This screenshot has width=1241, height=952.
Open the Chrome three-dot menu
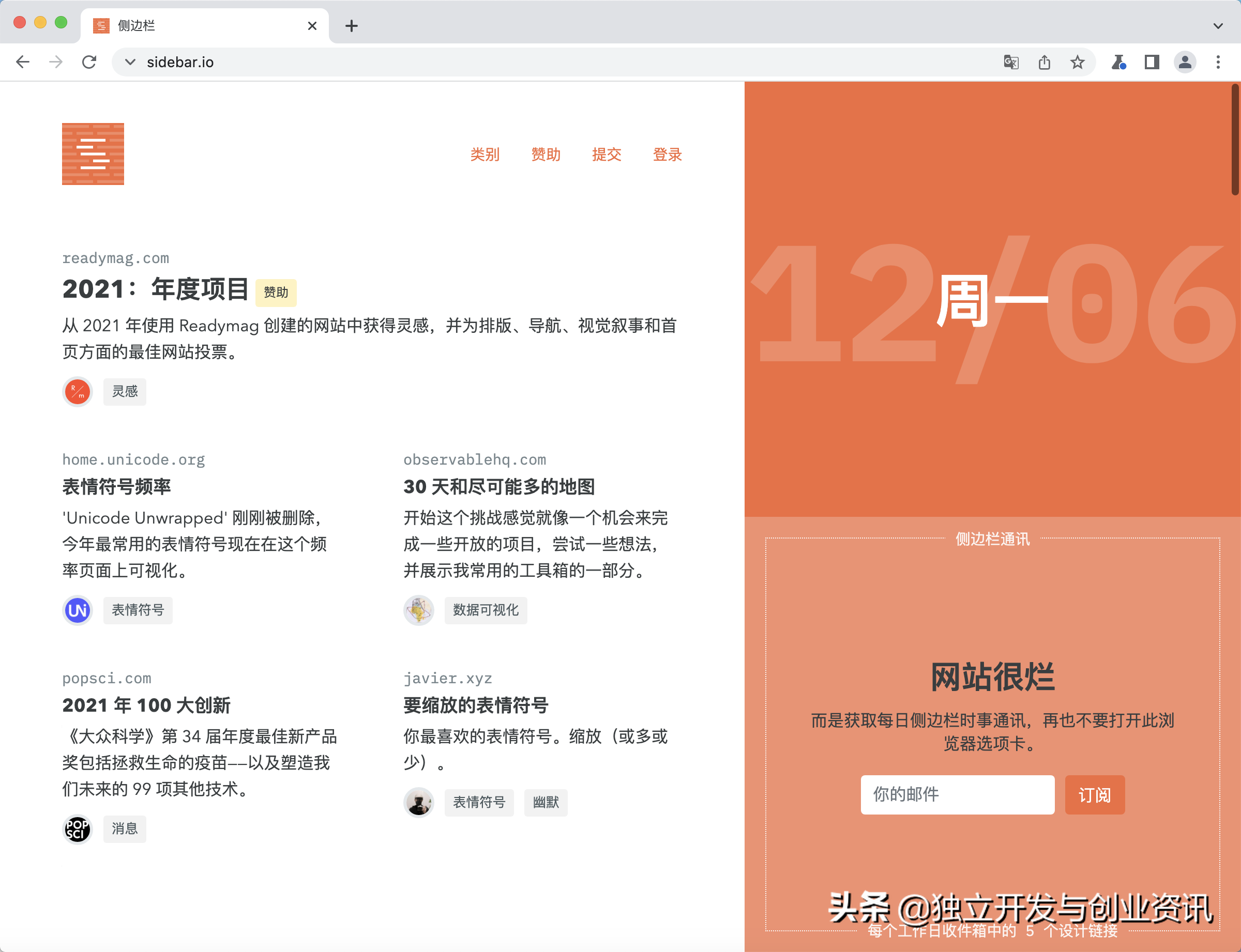(x=1217, y=62)
